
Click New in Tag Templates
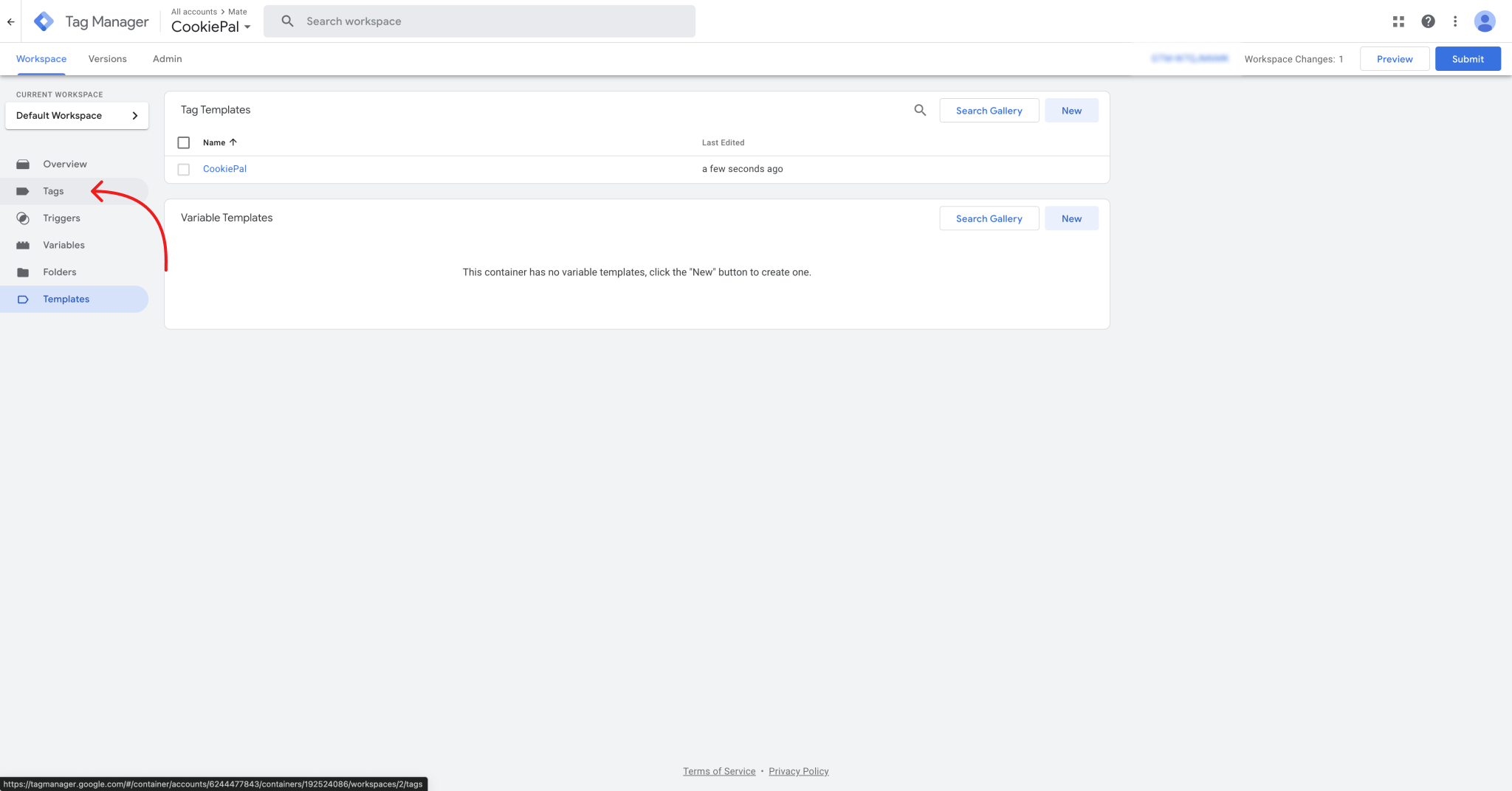click(1071, 111)
